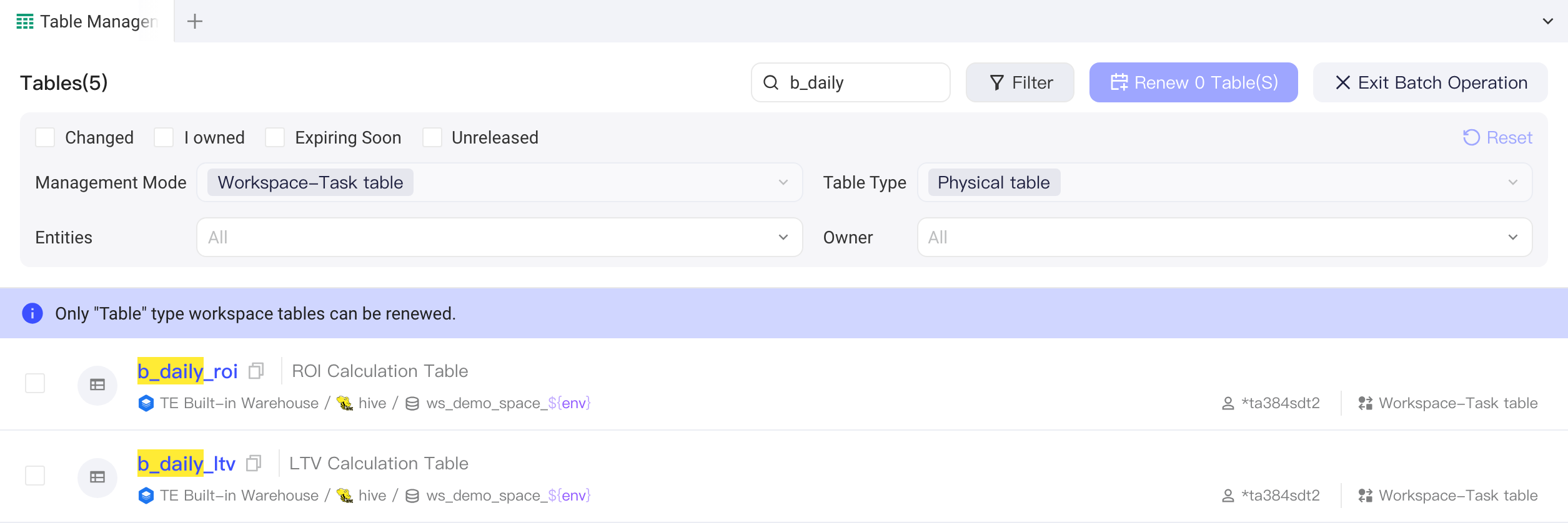Click the info icon in renewal notice
The height and width of the screenshot is (523, 1568).
pos(32,313)
